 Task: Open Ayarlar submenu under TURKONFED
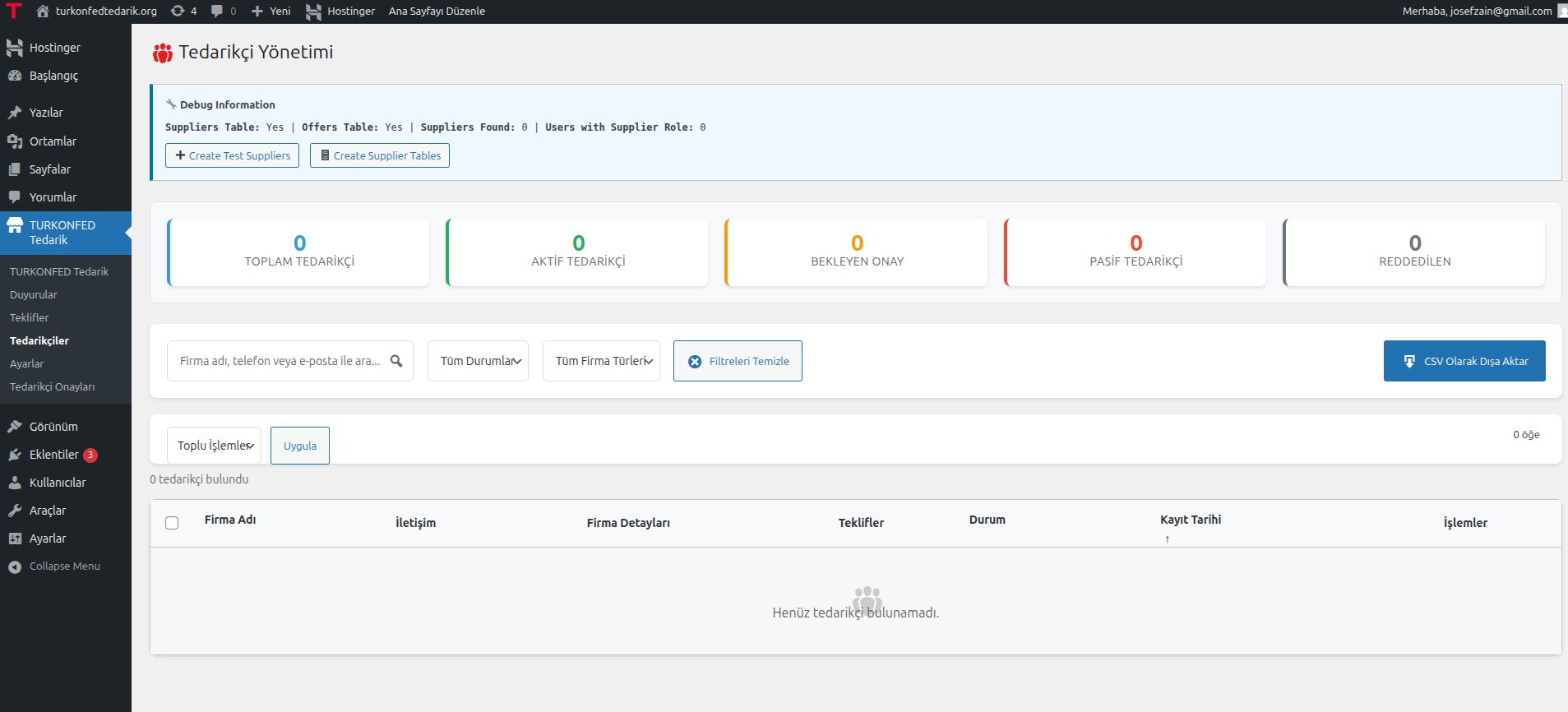27,363
